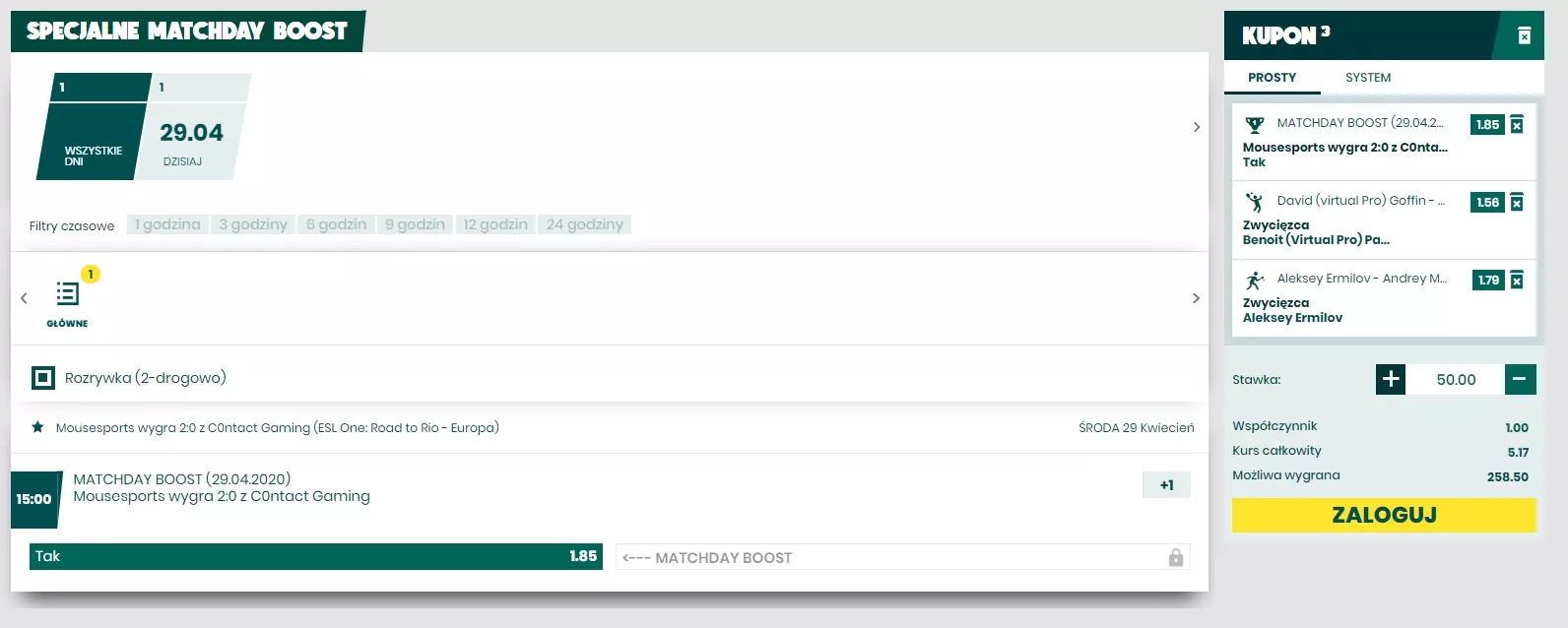1568x628 pixels.
Task: Click the stake input field showing 50.00
Action: click(x=1456, y=379)
